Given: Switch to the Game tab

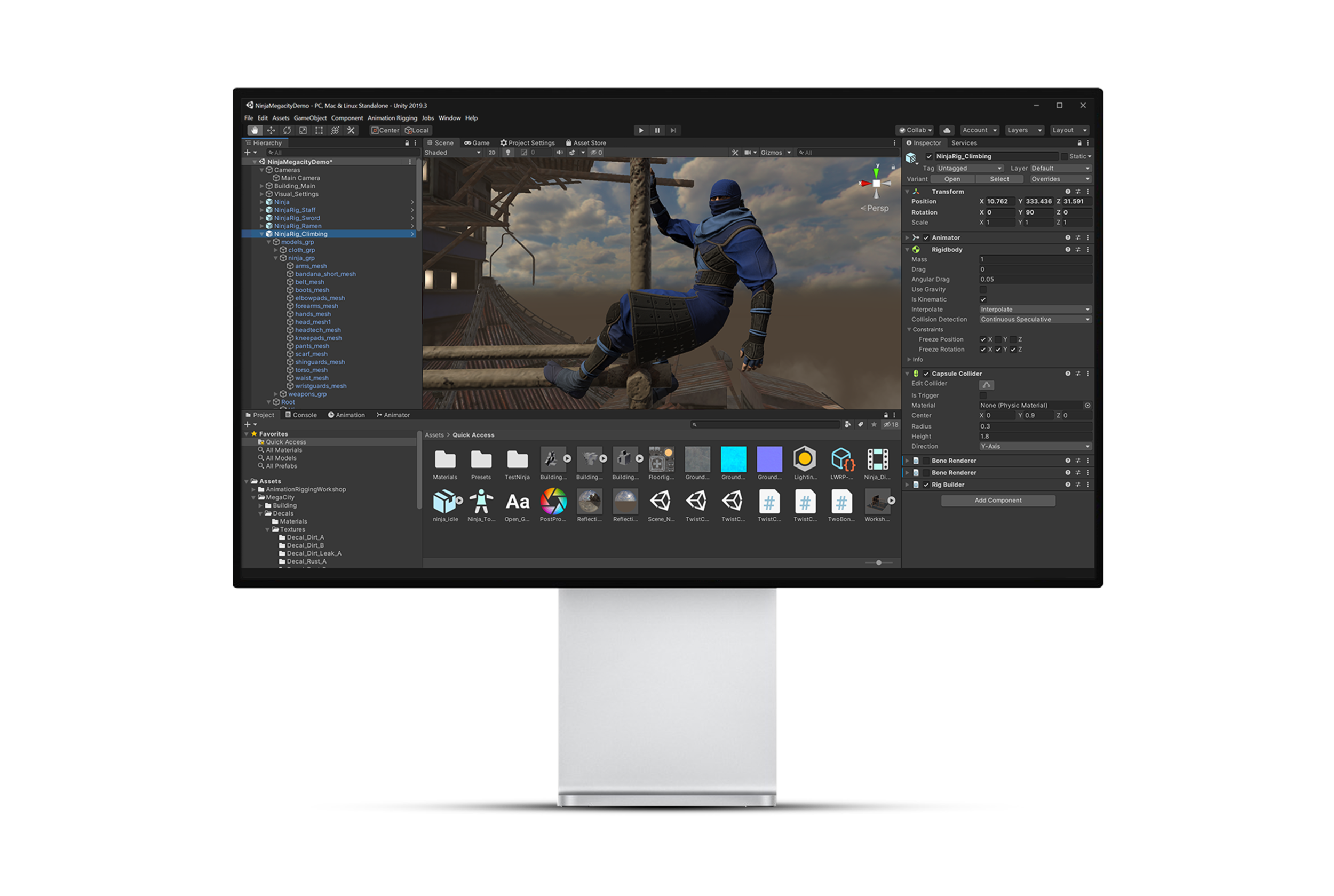Looking at the screenshot, I should coord(479,143).
